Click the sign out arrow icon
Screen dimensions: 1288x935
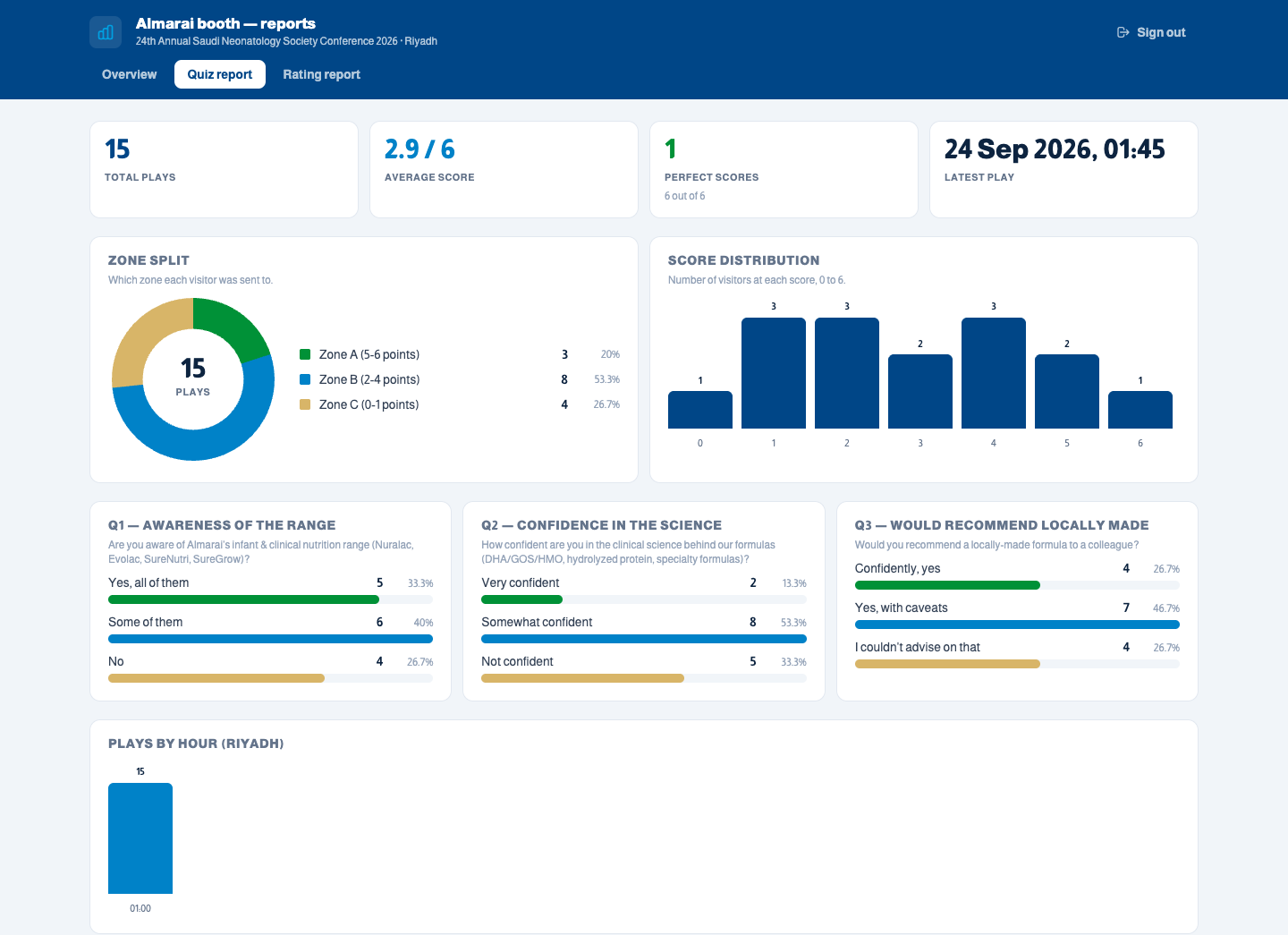[x=1123, y=32]
